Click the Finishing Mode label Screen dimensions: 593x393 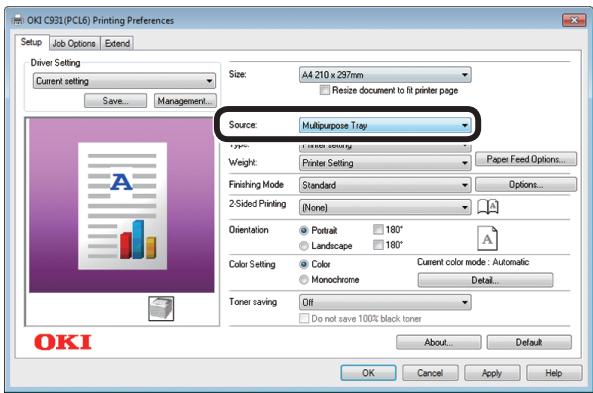coord(256,184)
